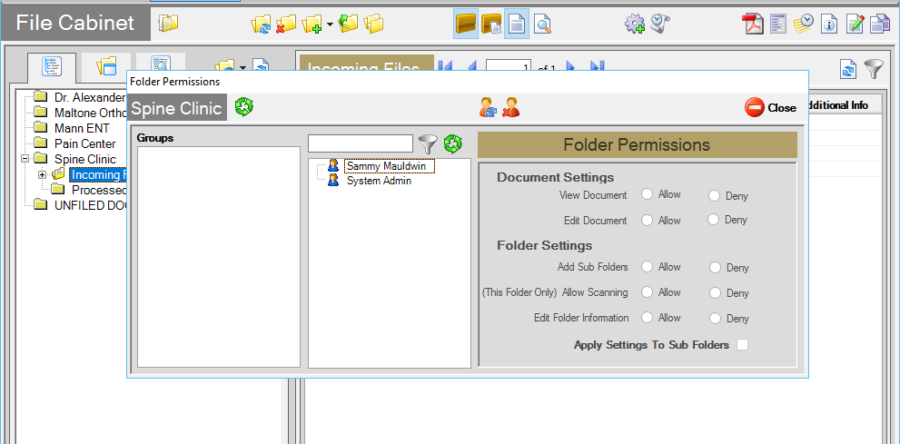The image size is (900, 444).
Task: Click refresh icon beside Spine Clinic title
Action: tap(243, 106)
